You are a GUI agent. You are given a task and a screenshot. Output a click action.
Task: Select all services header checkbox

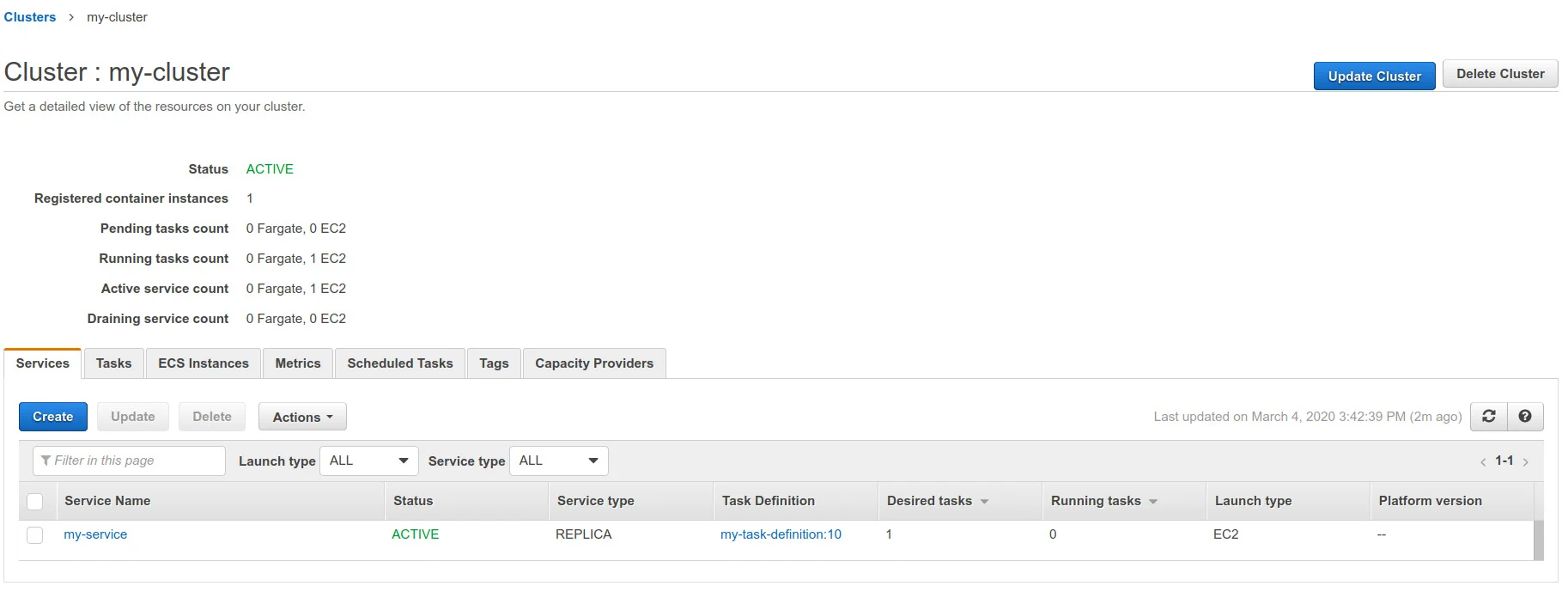click(35, 502)
